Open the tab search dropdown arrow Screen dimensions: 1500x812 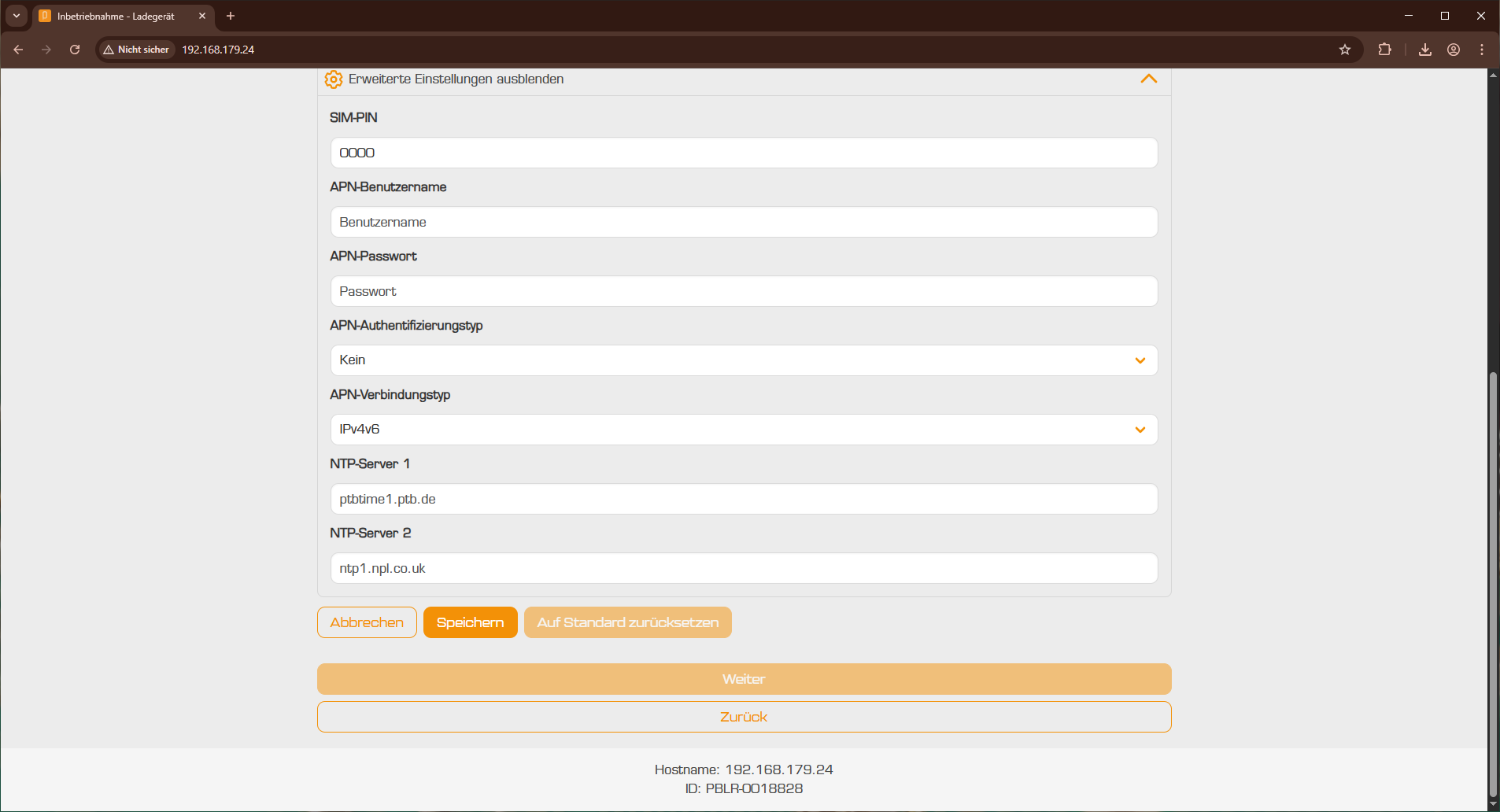click(x=17, y=16)
